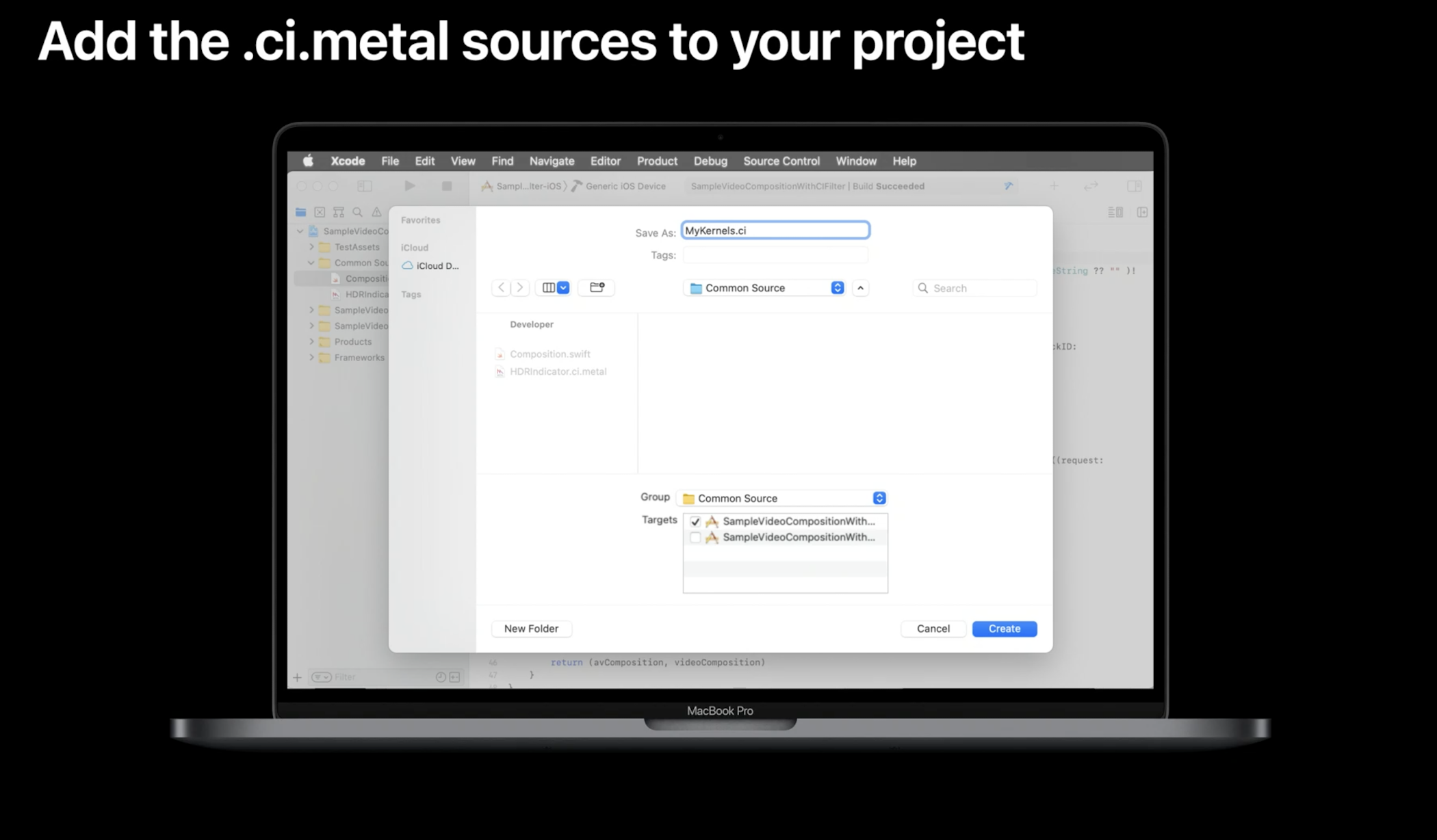This screenshot has width=1437, height=840.
Task: Select the Symbol navigator icon
Action: pyautogui.click(x=339, y=212)
